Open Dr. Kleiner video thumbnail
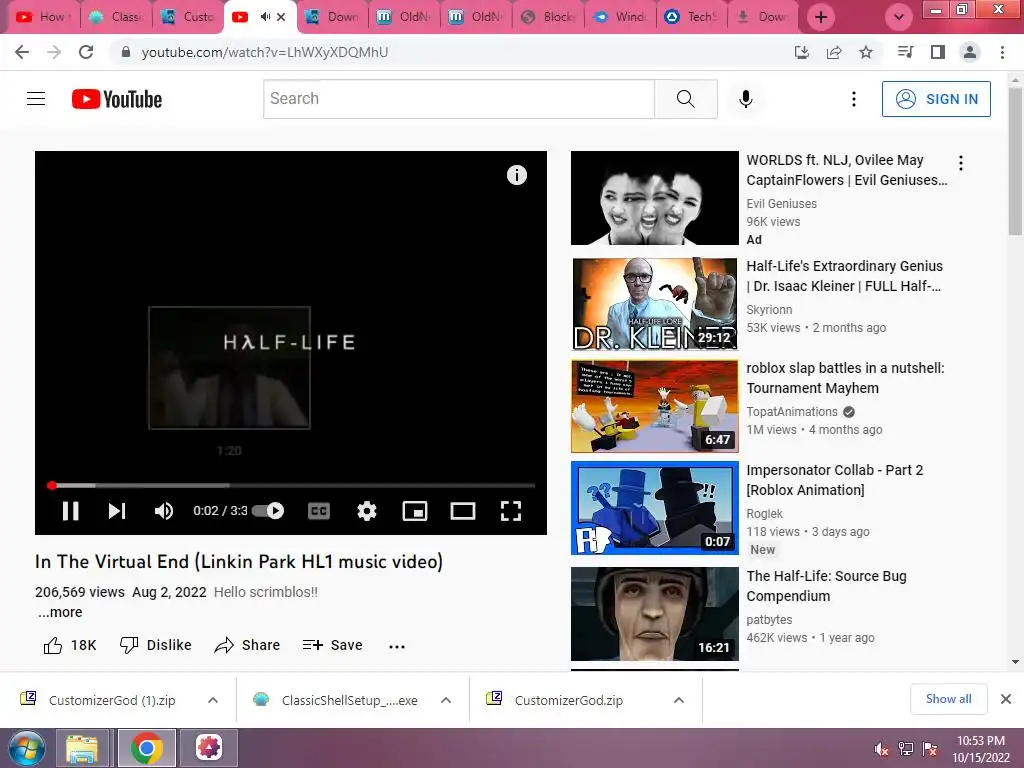Image resolution: width=1024 pixels, height=768 pixels. 654,304
